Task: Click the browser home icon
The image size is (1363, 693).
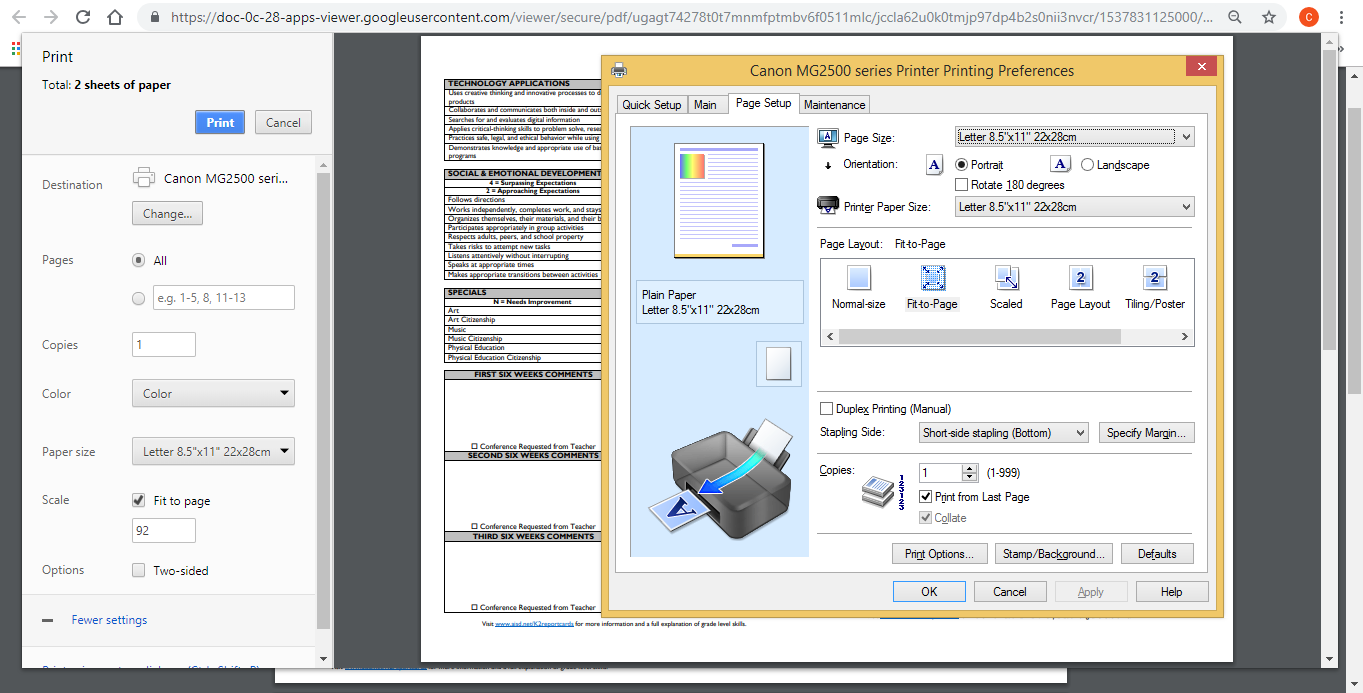Action: (115, 17)
